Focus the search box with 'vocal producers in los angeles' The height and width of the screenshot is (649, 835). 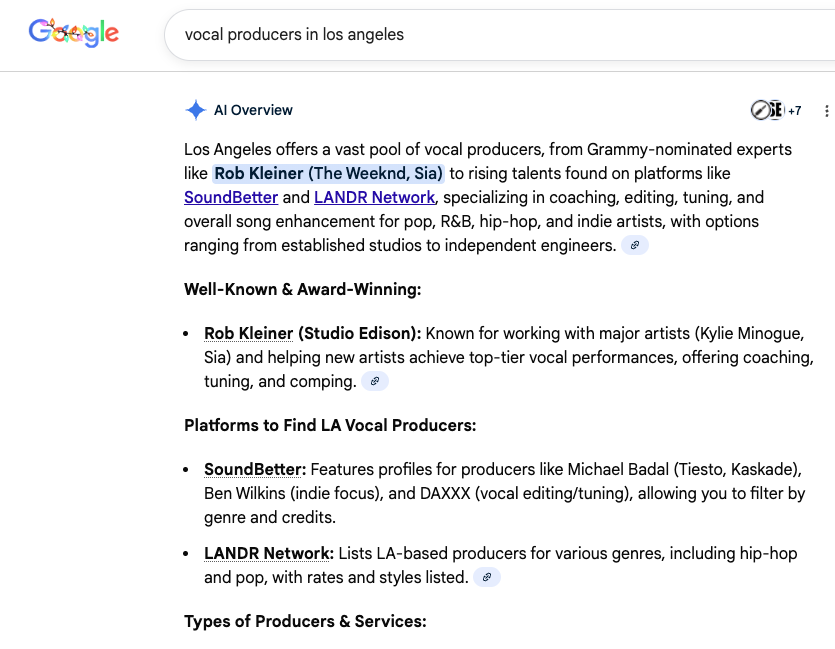pos(499,35)
